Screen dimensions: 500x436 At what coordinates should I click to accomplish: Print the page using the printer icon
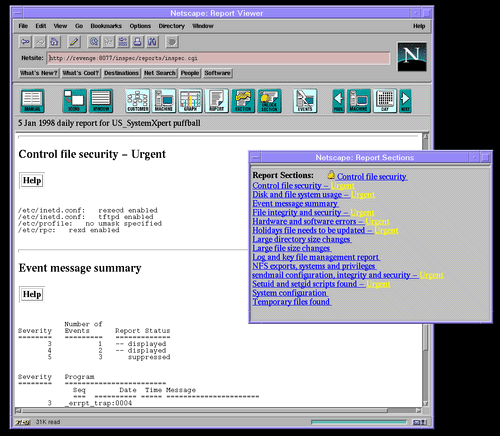137,42
